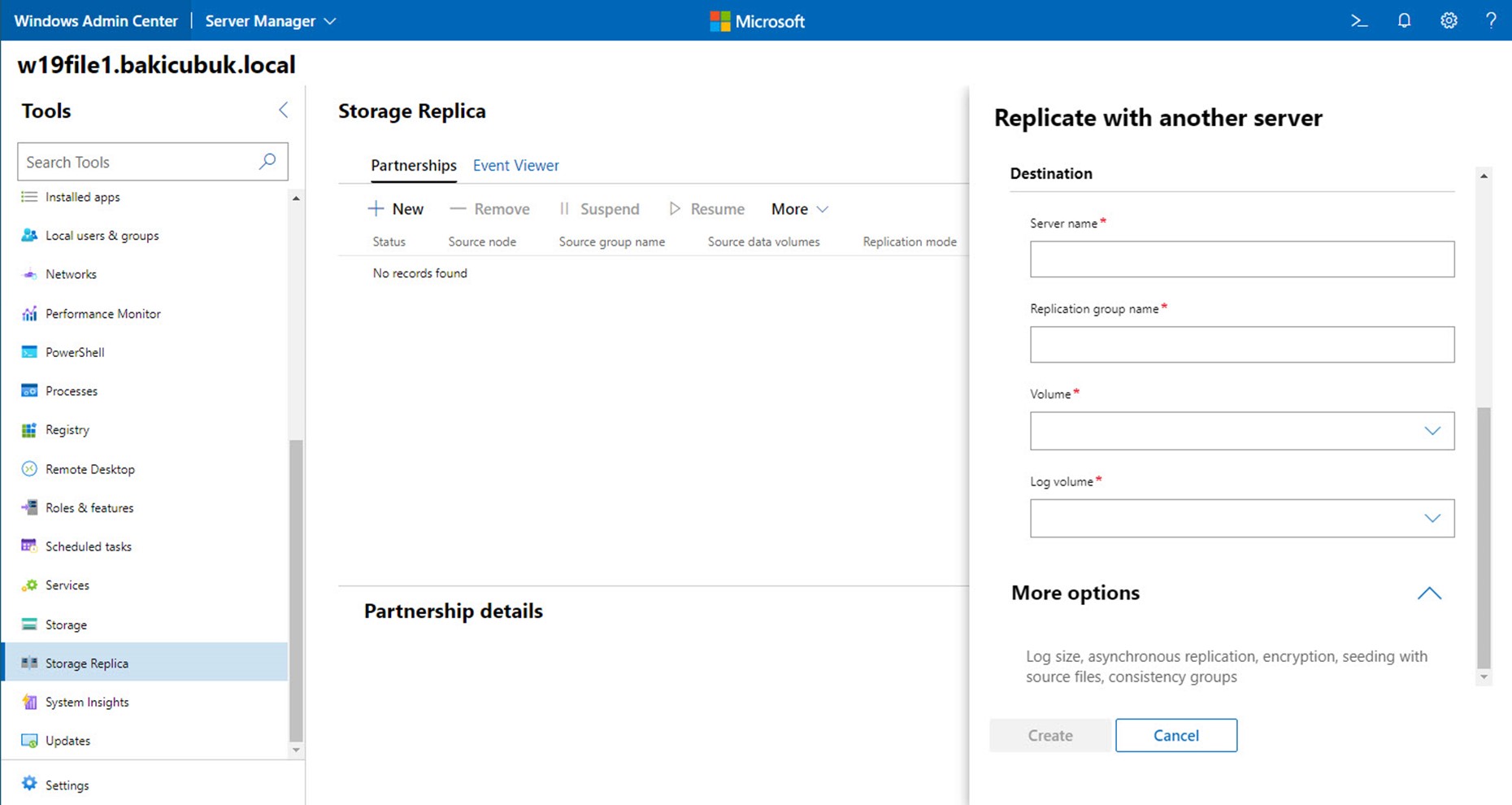The height and width of the screenshot is (805, 1512).
Task: Select Storage Replica tool
Action: (x=145, y=663)
